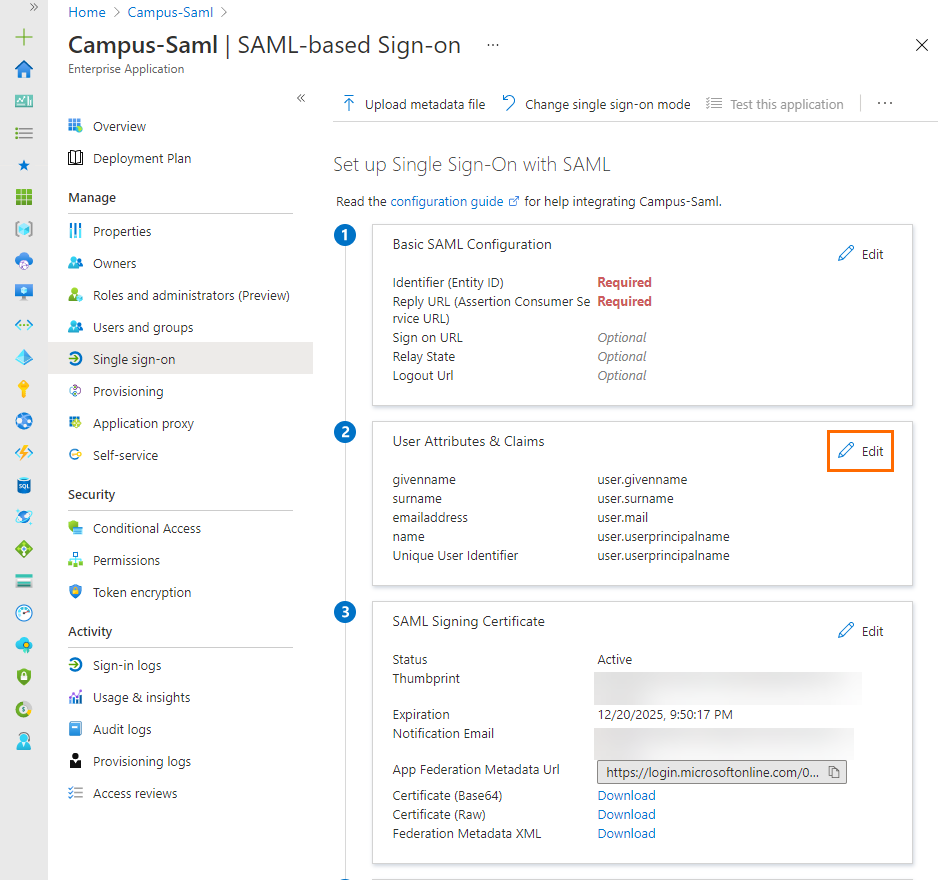Open the blue Home house icon in sidebar
Screen dimensions: 941x880
24,69
